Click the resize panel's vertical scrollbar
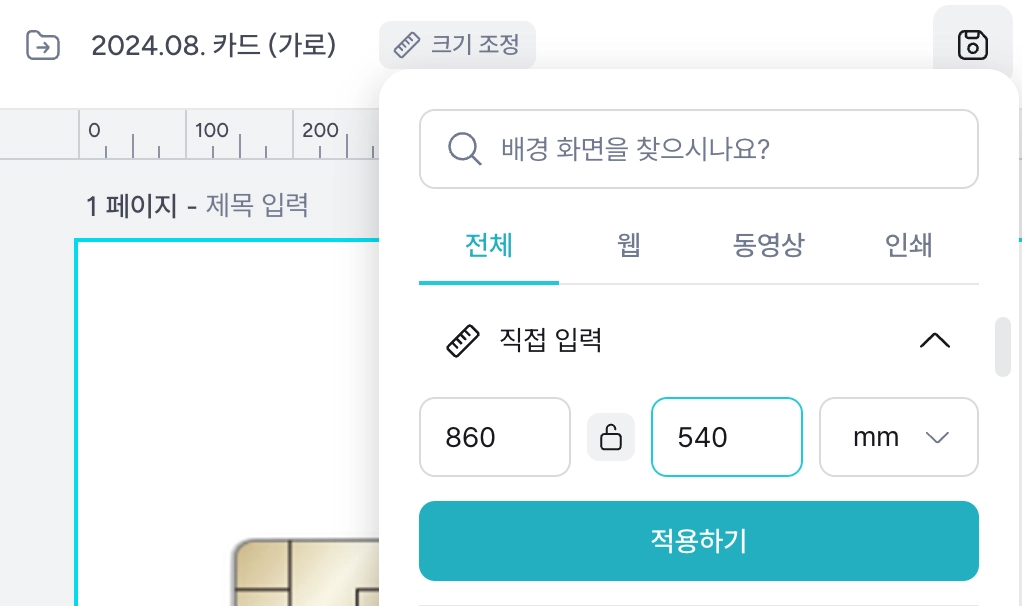 (1002, 346)
